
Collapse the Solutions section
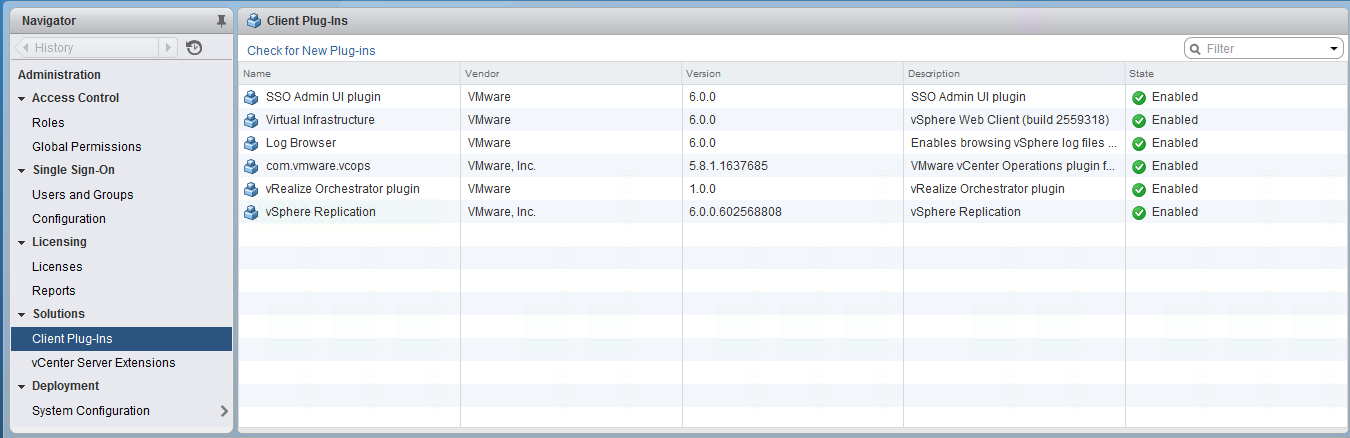tap(21, 315)
